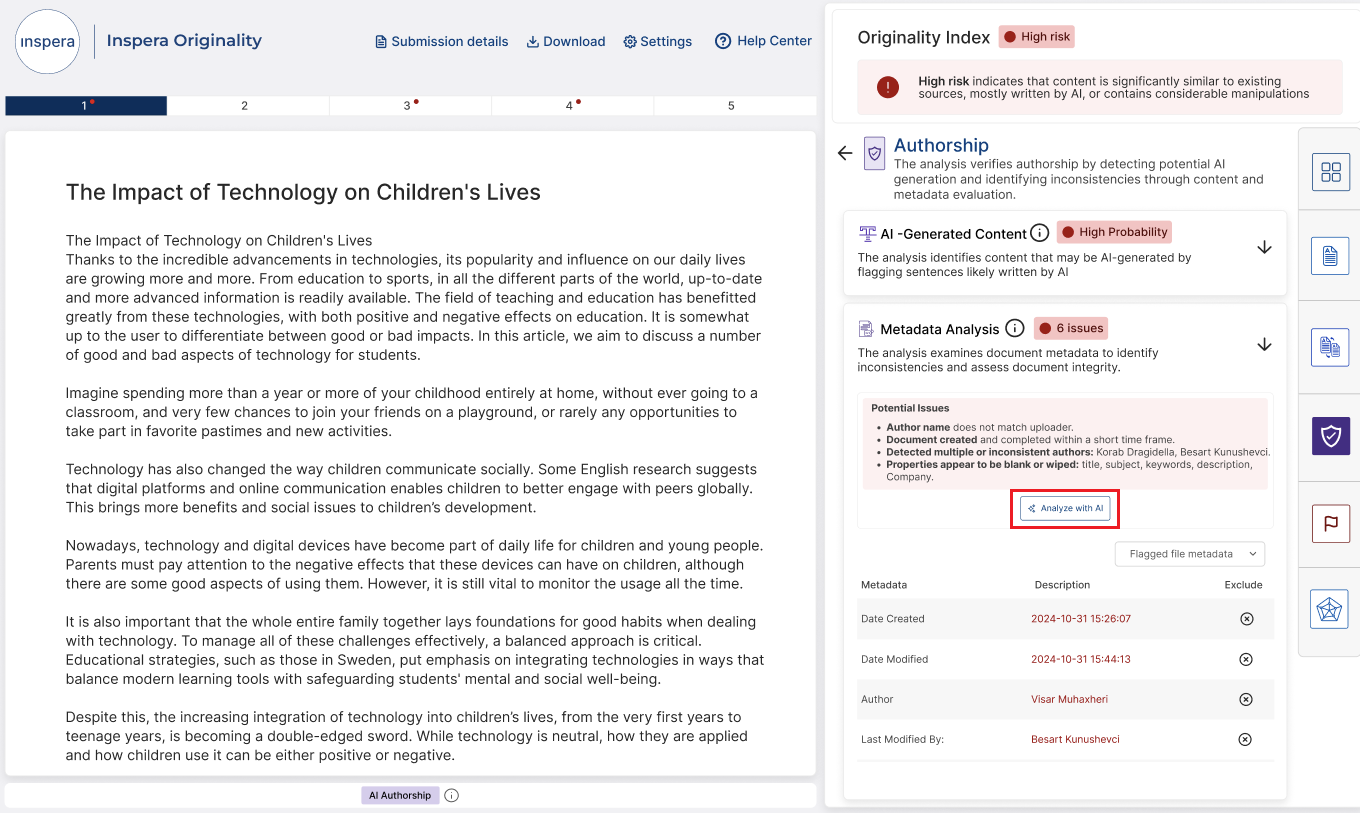Image resolution: width=1360 pixels, height=813 pixels.
Task: Expand the AI-Generated Content section
Action: point(1264,246)
